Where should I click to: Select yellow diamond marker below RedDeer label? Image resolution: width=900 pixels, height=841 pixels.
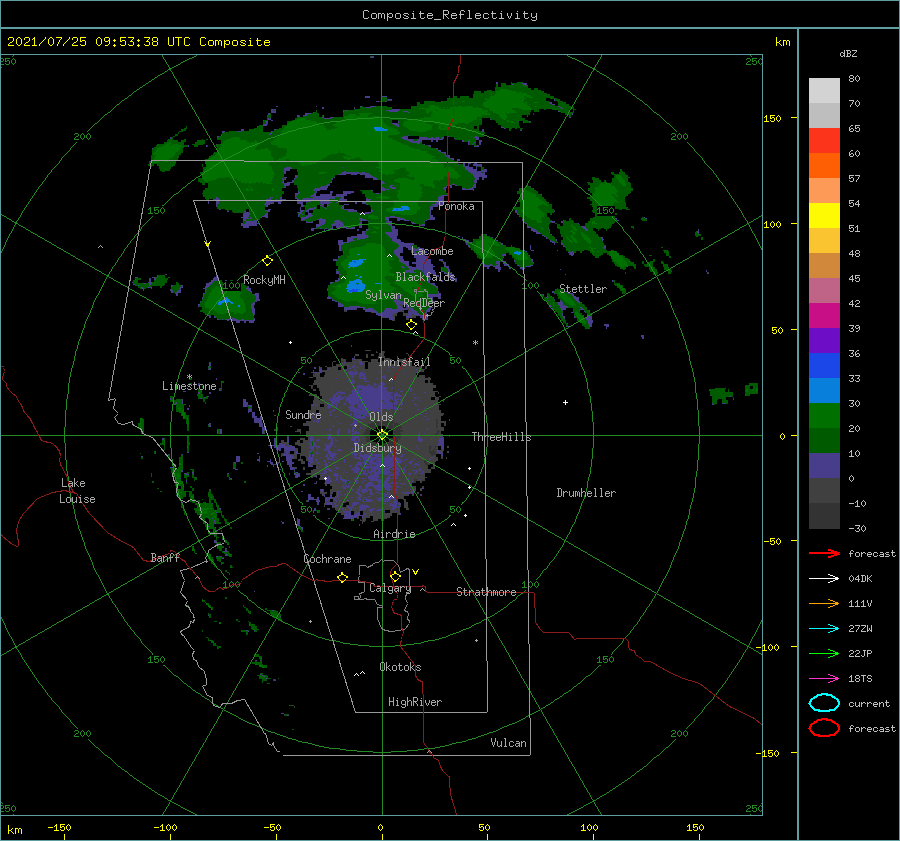(x=412, y=325)
